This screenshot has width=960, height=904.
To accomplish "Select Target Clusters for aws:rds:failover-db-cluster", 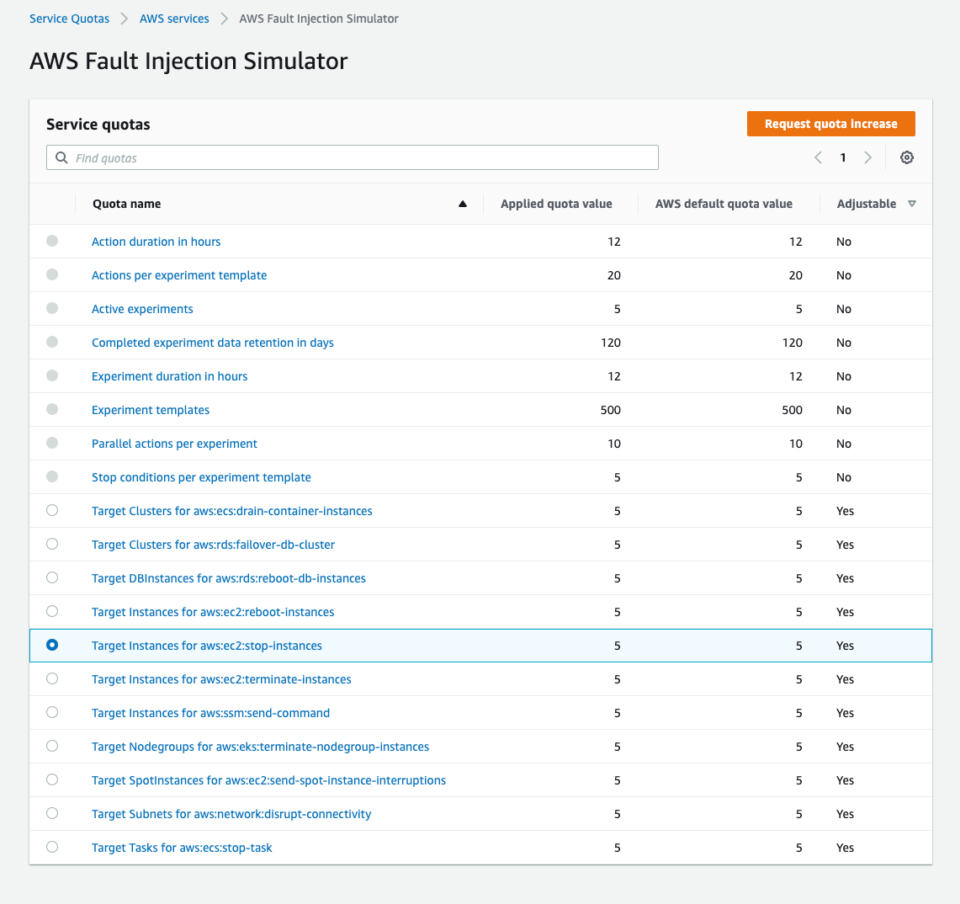I will pyautogui.click(x=52, y=544).
